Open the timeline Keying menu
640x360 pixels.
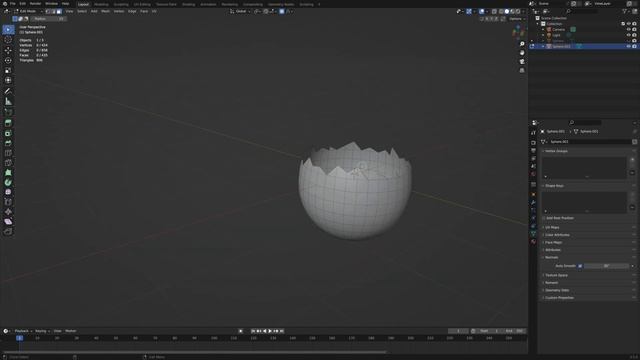[x=42, y=331]
